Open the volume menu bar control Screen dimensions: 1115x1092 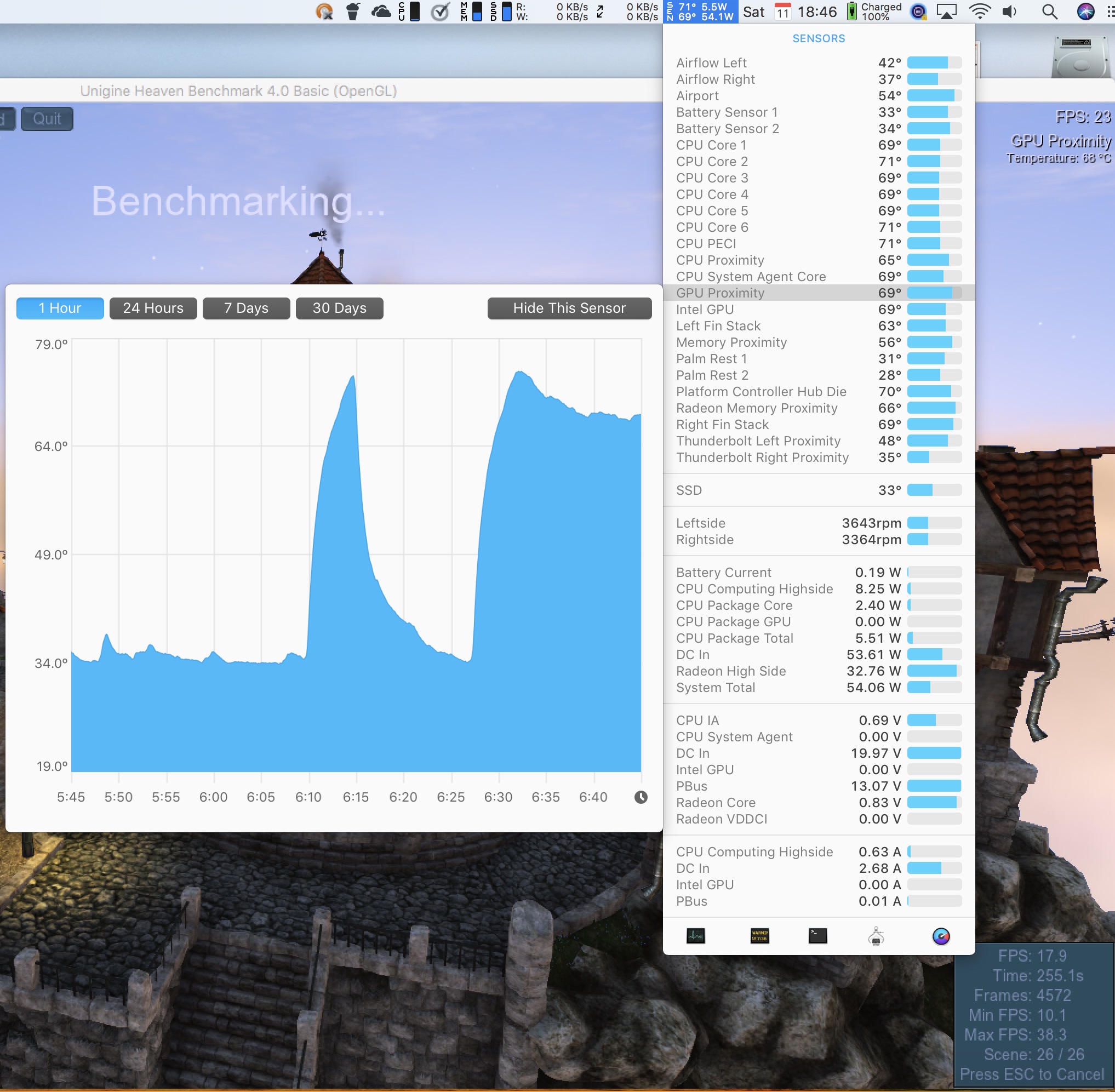click(x=1009, y=12)
